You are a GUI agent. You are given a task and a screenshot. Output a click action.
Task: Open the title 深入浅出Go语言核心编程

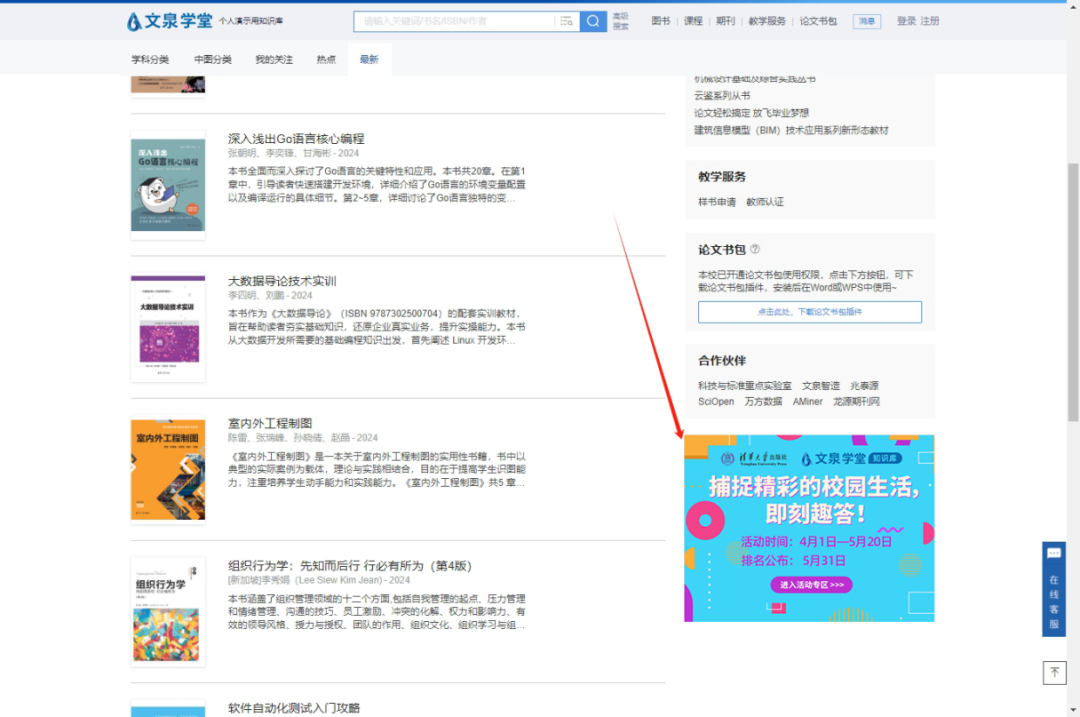tap(296, 138)
